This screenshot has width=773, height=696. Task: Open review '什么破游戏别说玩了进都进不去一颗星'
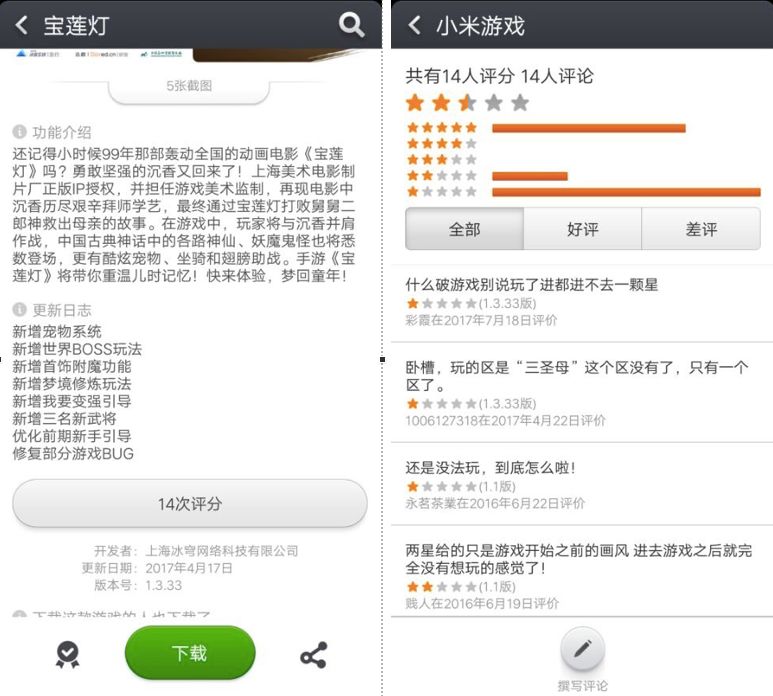pyautogui.click(x=531, y=284)
